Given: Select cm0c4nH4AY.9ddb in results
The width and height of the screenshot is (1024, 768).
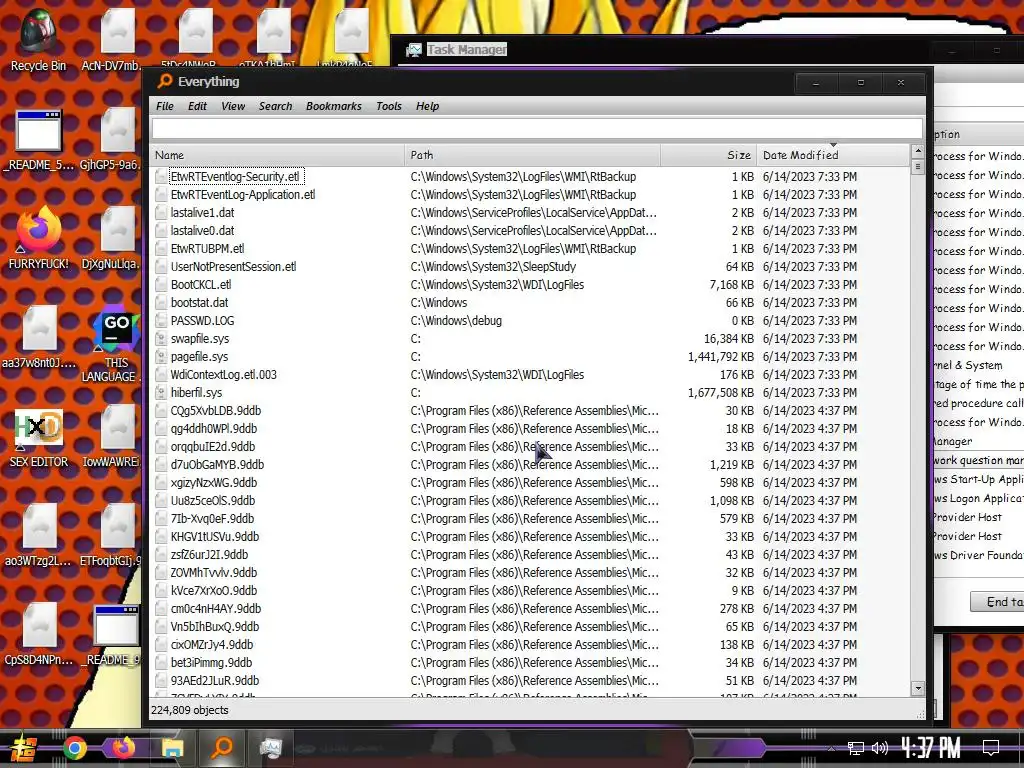Looking at the screenshot, I should 530,609.
